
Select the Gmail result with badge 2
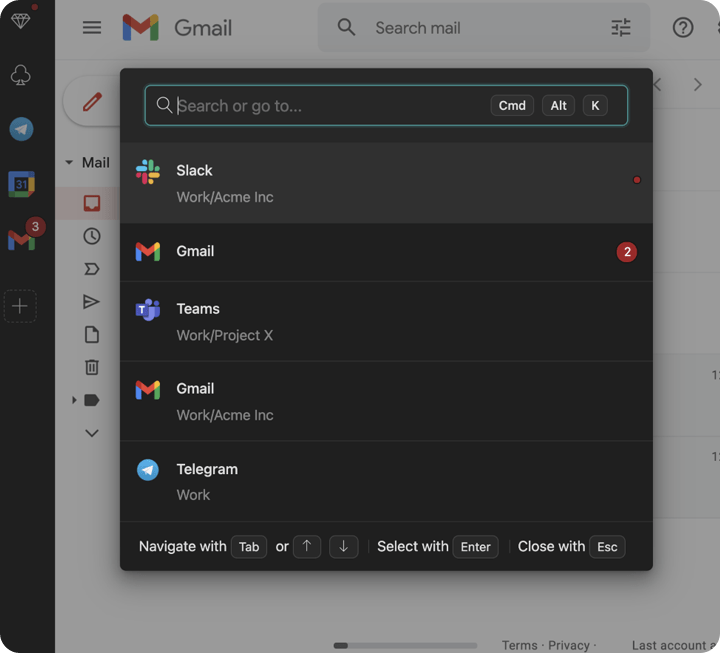[x=386, y=252]
